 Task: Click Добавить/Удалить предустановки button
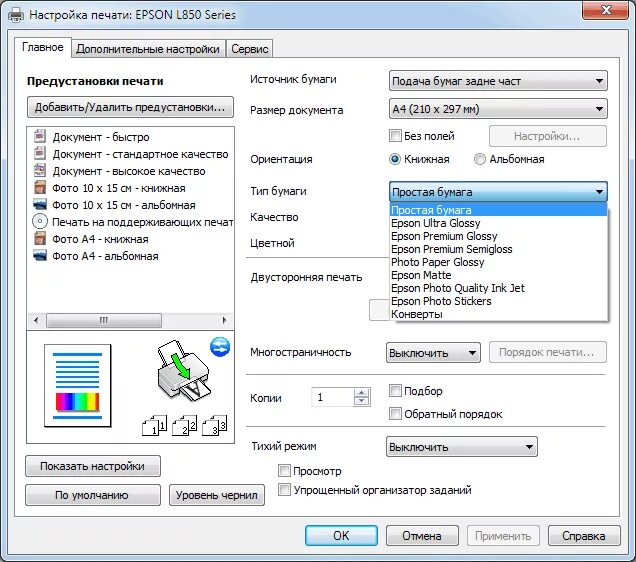tap(130, 107)
